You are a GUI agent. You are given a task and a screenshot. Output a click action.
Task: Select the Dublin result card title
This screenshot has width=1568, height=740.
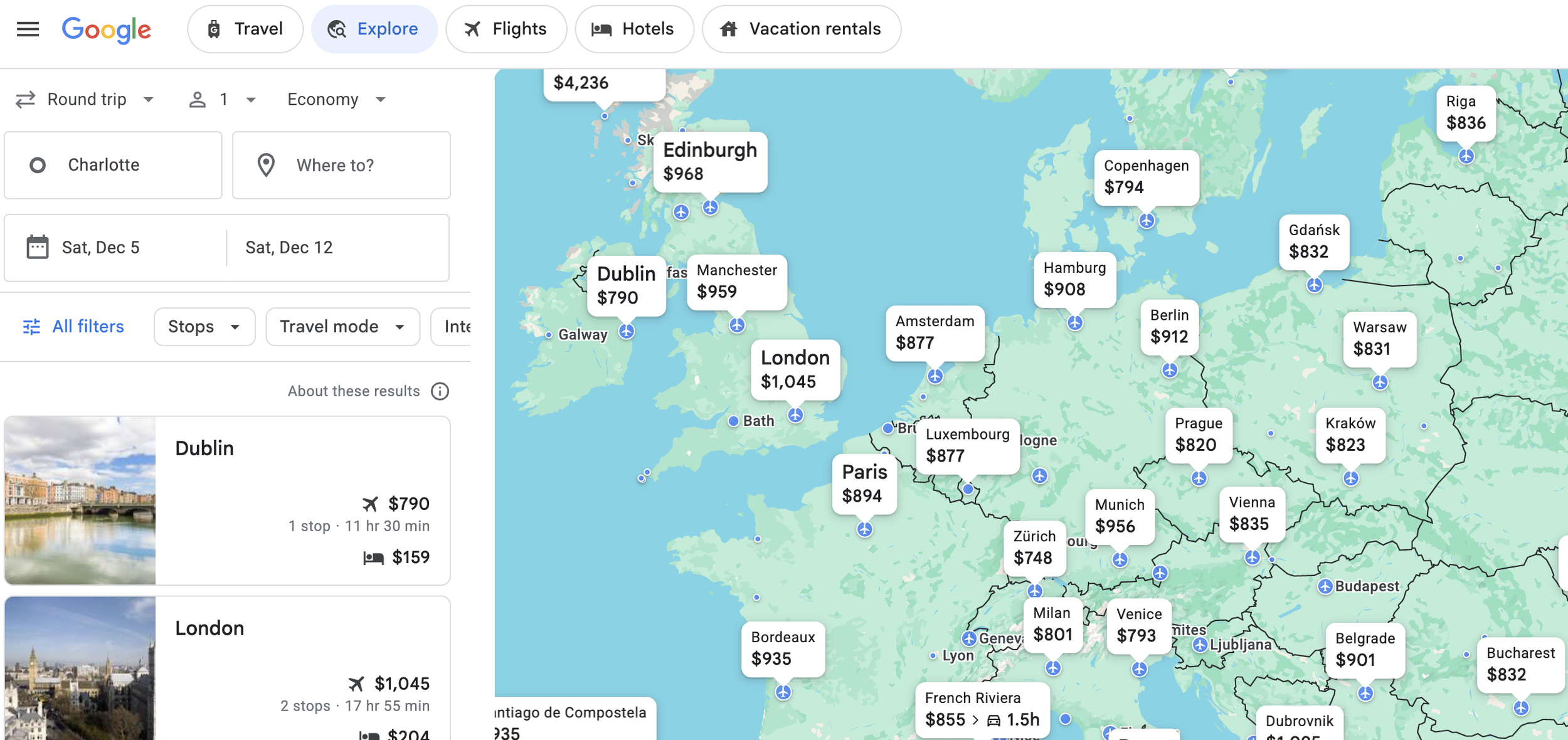204,448
